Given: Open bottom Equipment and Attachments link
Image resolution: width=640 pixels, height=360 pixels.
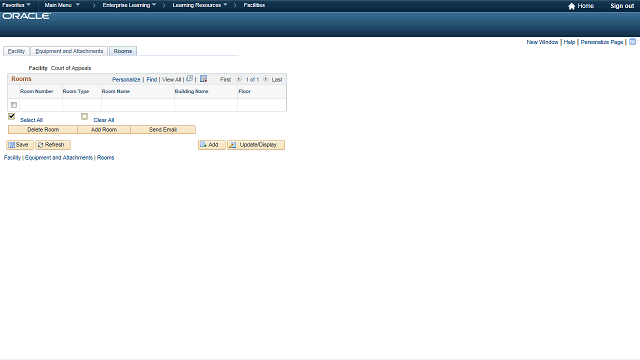Looking at the screenshot, I should [x=59, y=158].
